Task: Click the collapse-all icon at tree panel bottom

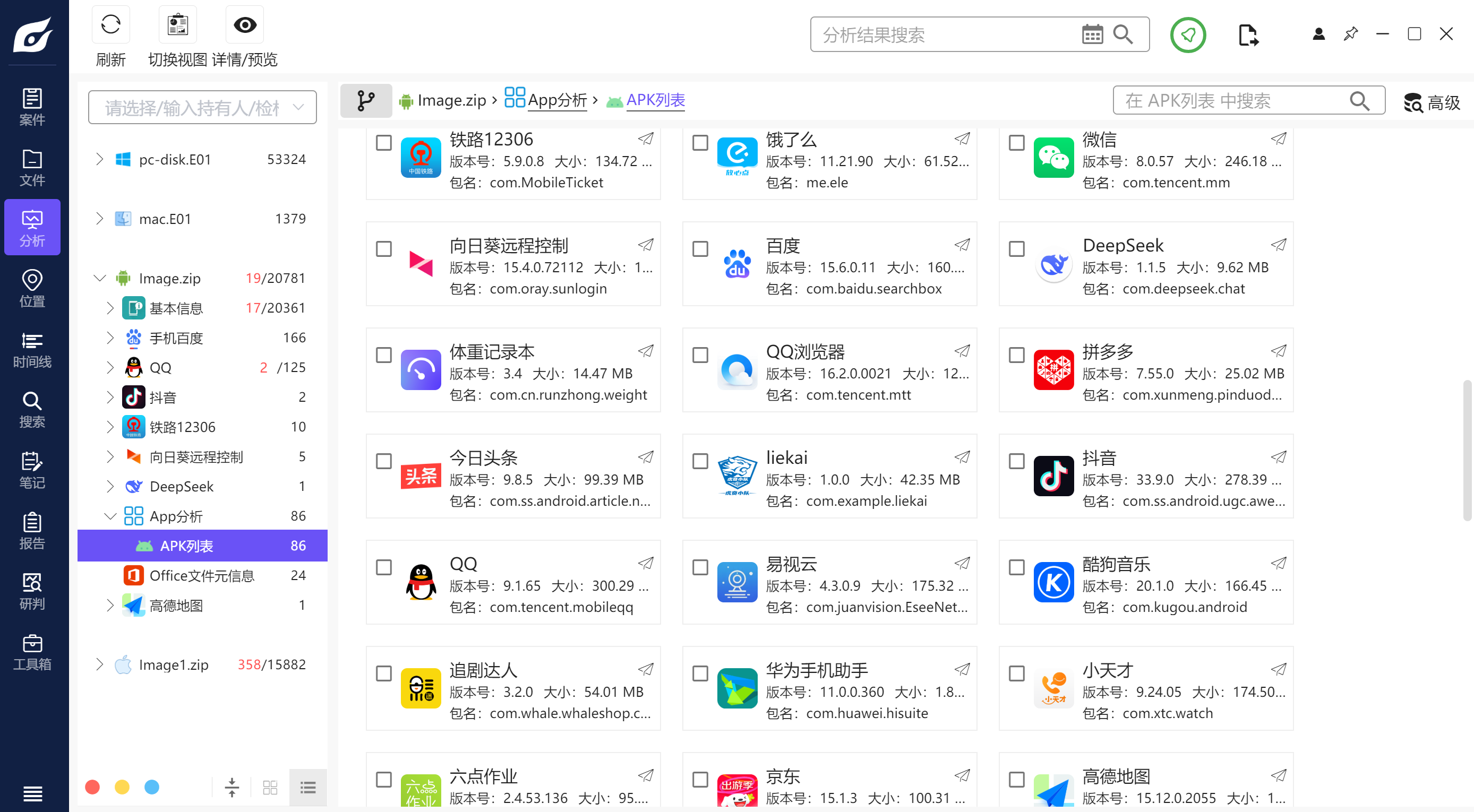Action: (x=232, y=788)
